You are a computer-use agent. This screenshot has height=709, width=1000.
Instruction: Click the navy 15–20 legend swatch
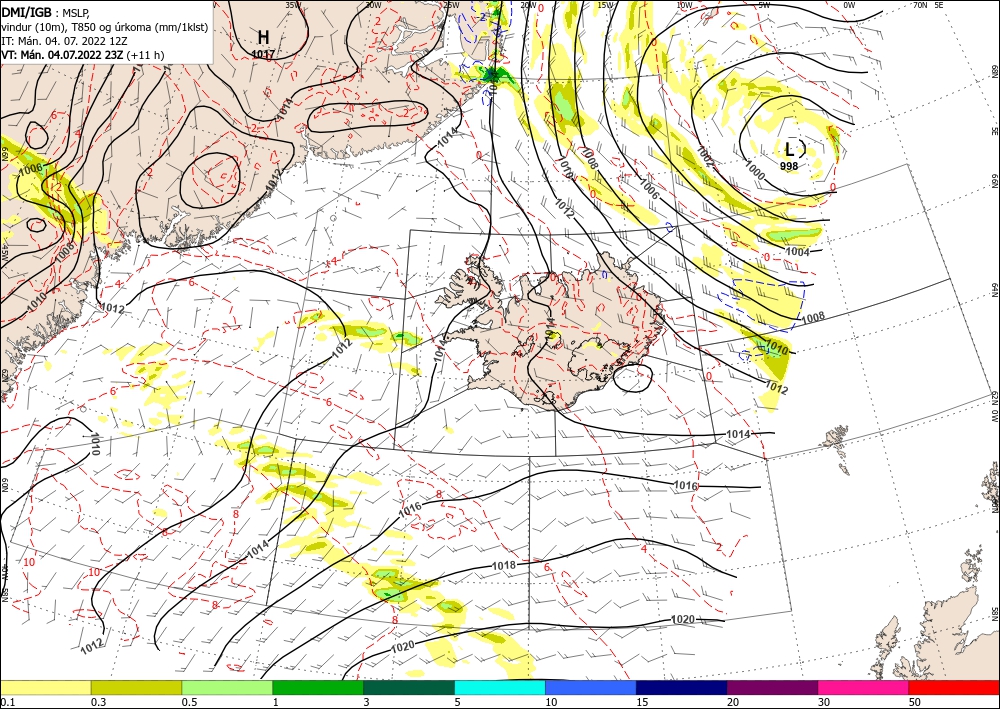682,687
